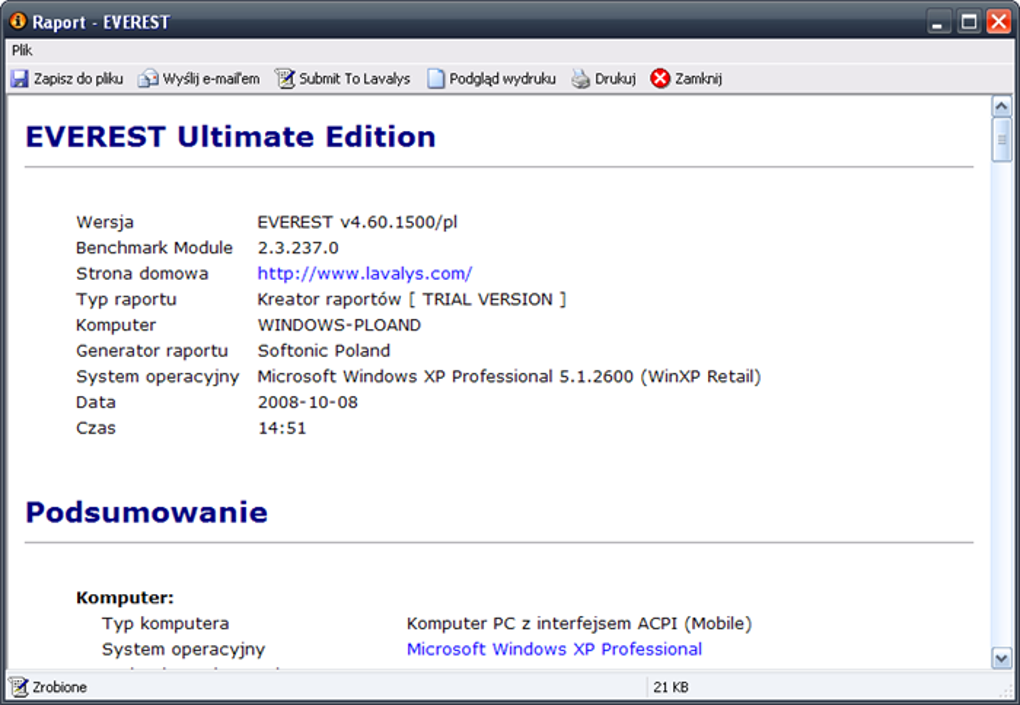Image resolution: width=1020 pixels, height=705 pixels.
Task: Click the Komputer entry WINDOWS-PLOAND
Action: coord(339,324)
